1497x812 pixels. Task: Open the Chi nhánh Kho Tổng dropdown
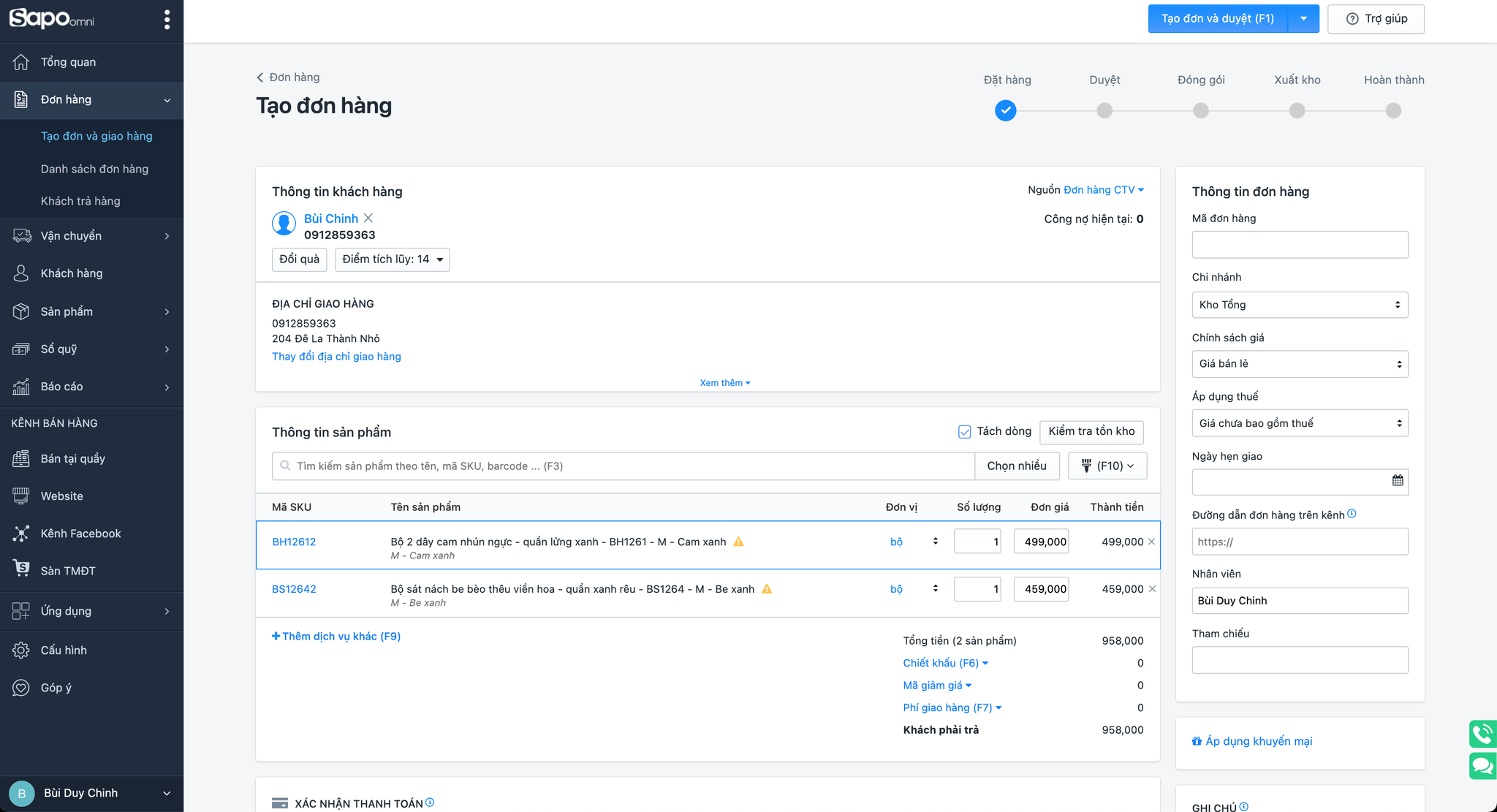tap(1299, 305)
